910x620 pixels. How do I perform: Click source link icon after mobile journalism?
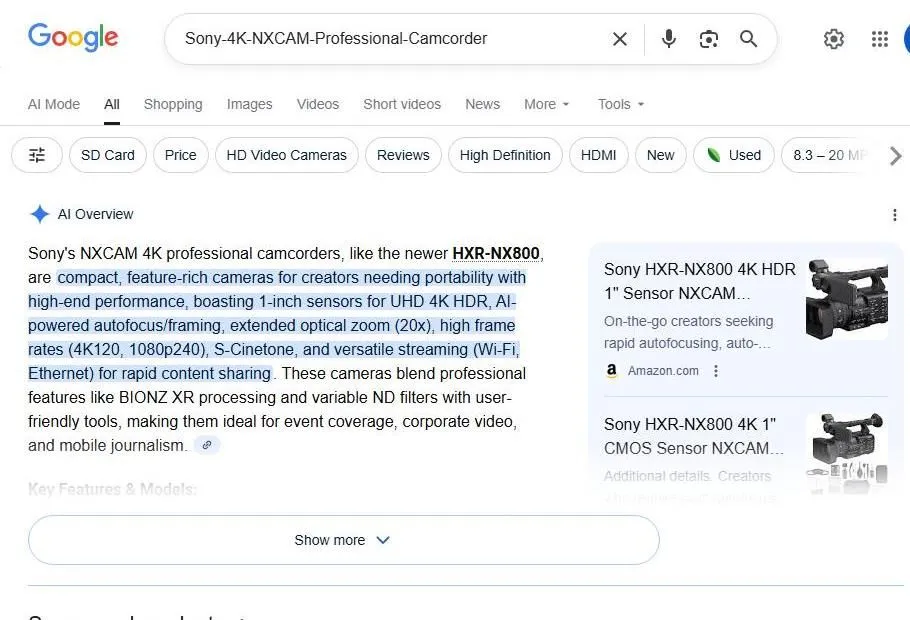point(207,445)
